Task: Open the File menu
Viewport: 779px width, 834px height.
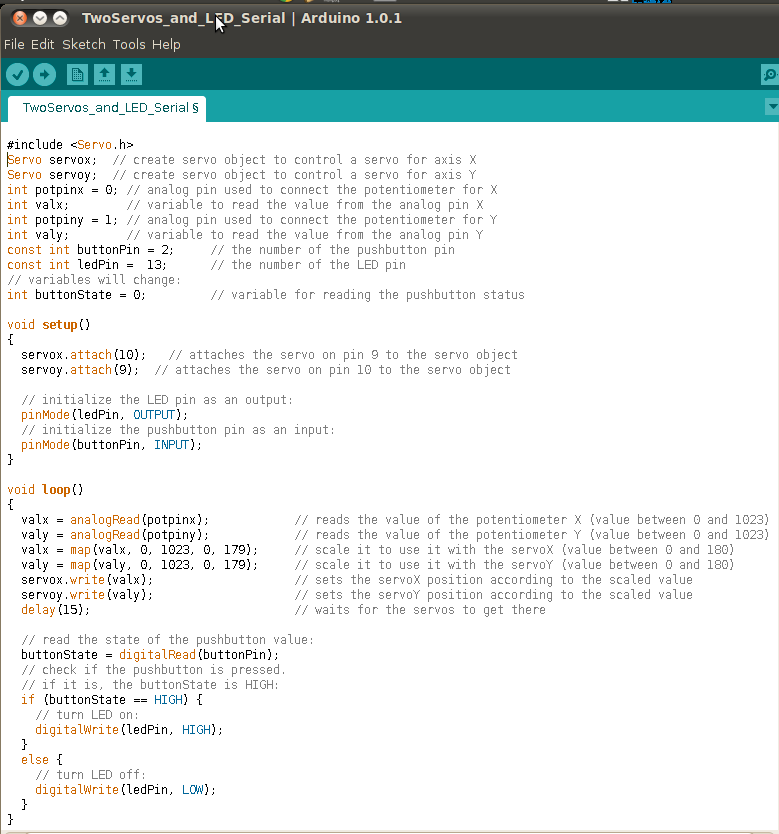Action: pyautogui.click(x=14, y=45)
